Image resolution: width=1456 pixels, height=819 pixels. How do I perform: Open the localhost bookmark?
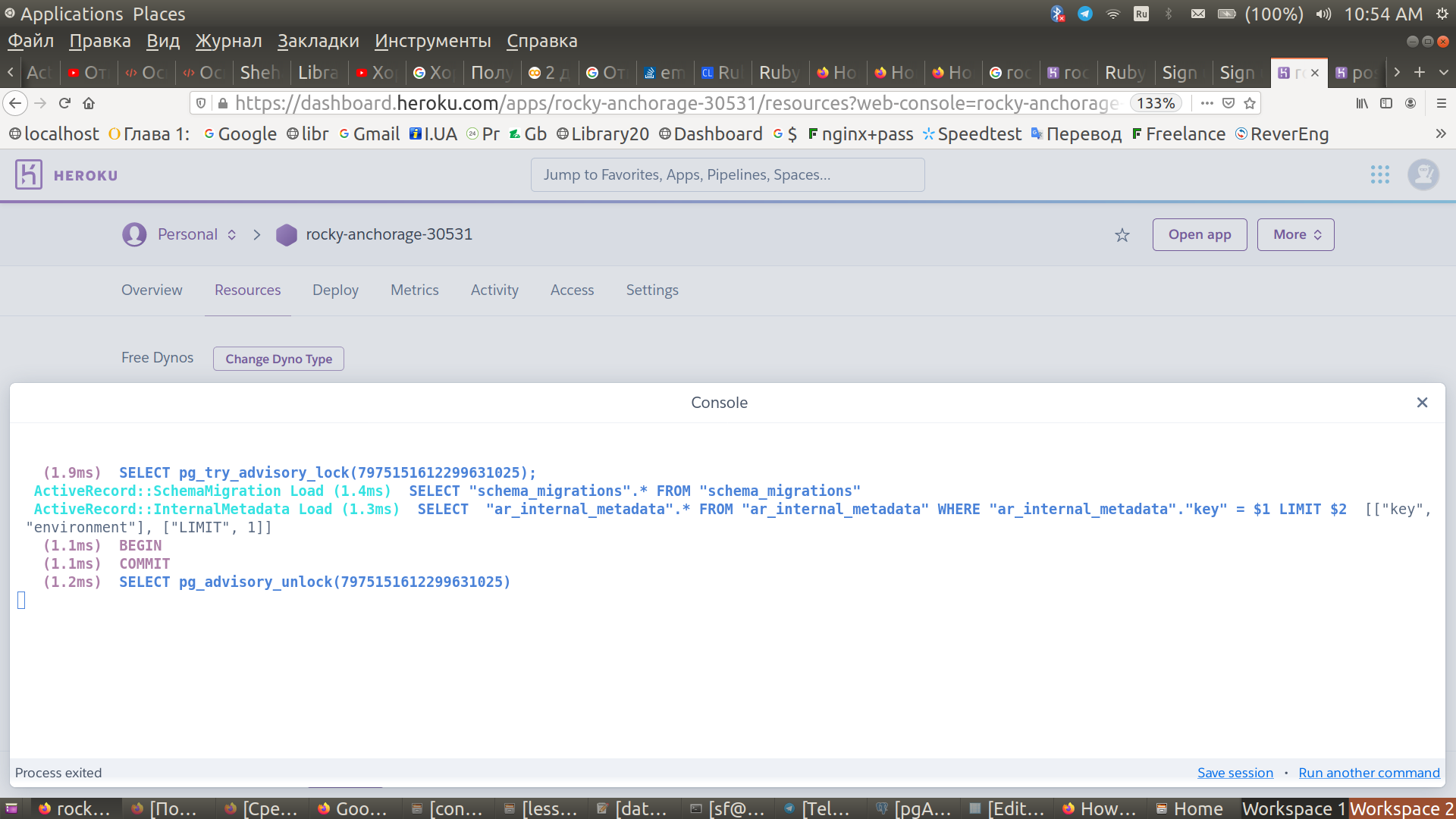pos(54,134)
